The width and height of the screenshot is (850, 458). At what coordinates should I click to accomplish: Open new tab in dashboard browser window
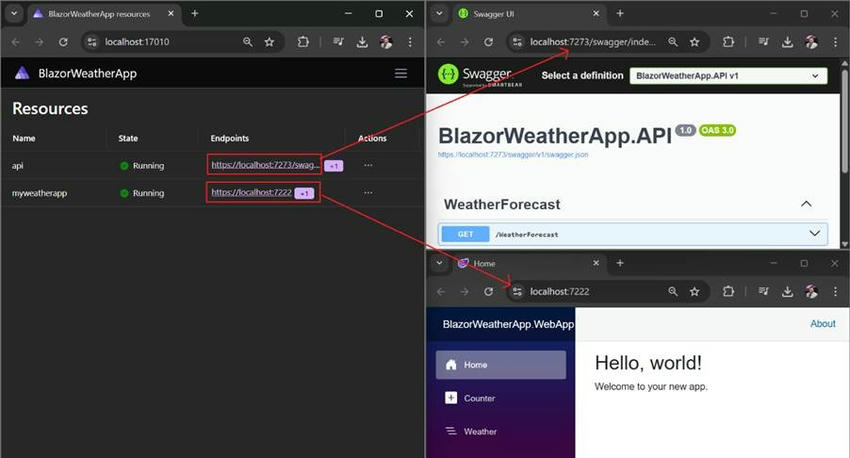[x=195, y=14]
